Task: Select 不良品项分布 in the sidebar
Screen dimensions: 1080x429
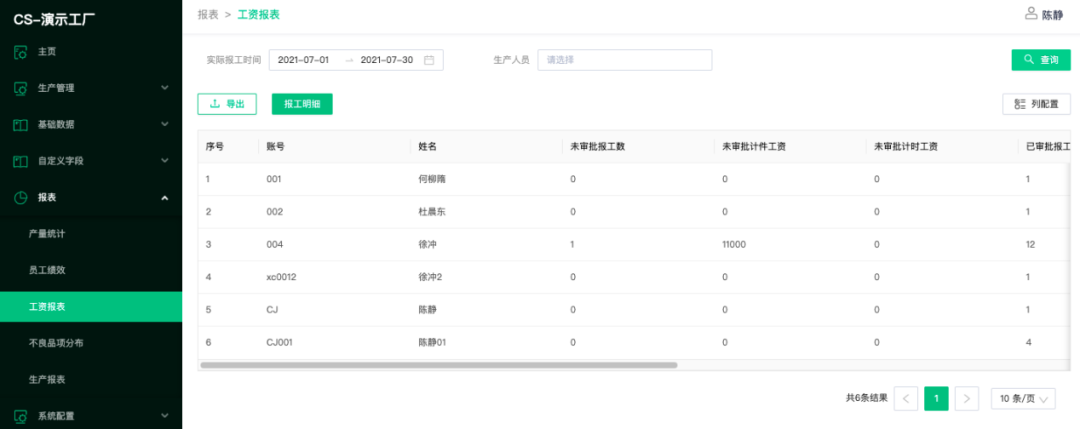Action: [56, 343]
